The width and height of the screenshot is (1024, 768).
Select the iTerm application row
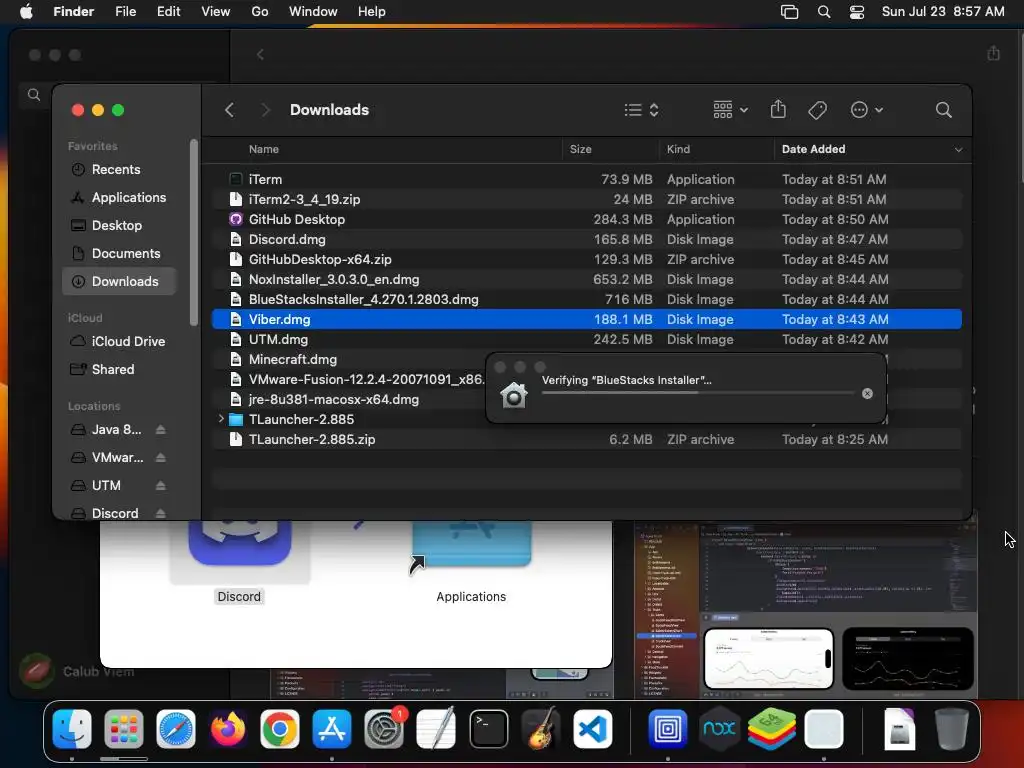point(586,179)
